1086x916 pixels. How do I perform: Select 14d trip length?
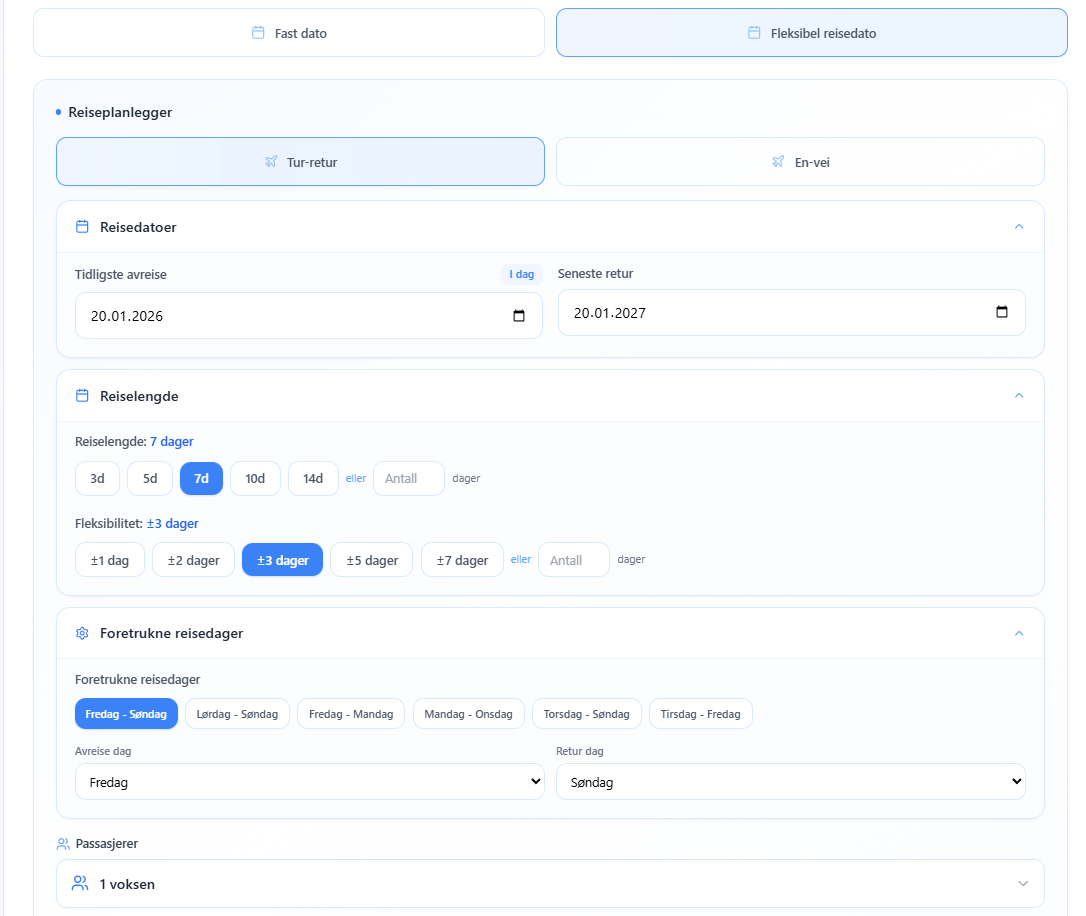313,478
